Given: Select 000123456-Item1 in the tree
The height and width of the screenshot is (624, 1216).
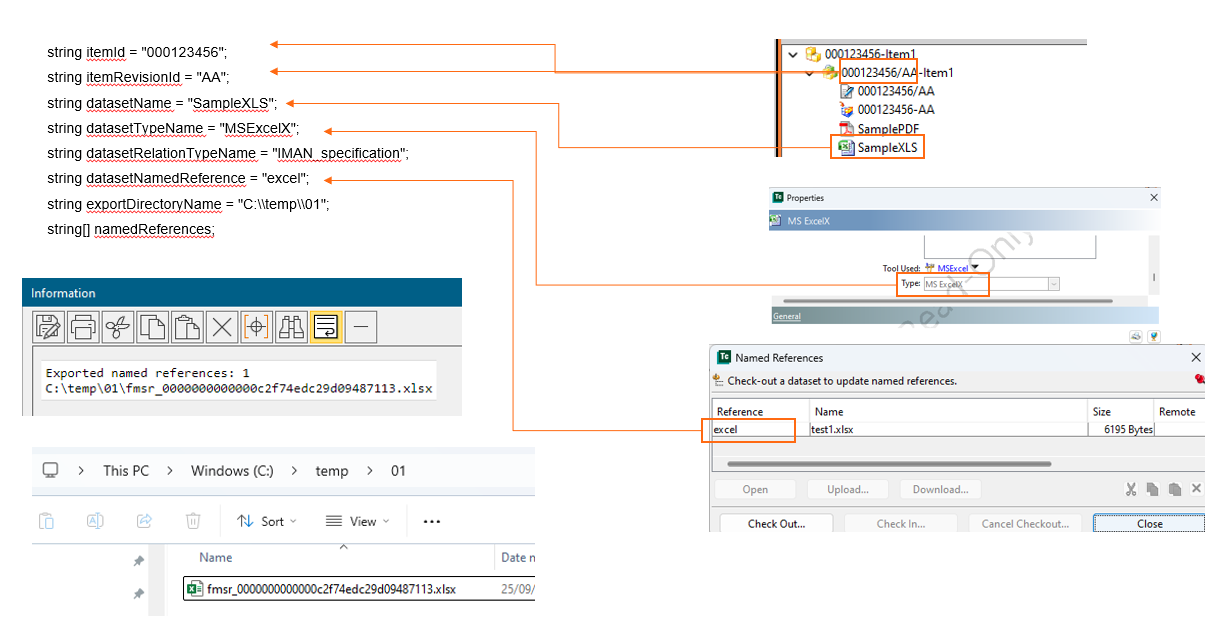Looking at the screenshot, I should click(870, 54).
